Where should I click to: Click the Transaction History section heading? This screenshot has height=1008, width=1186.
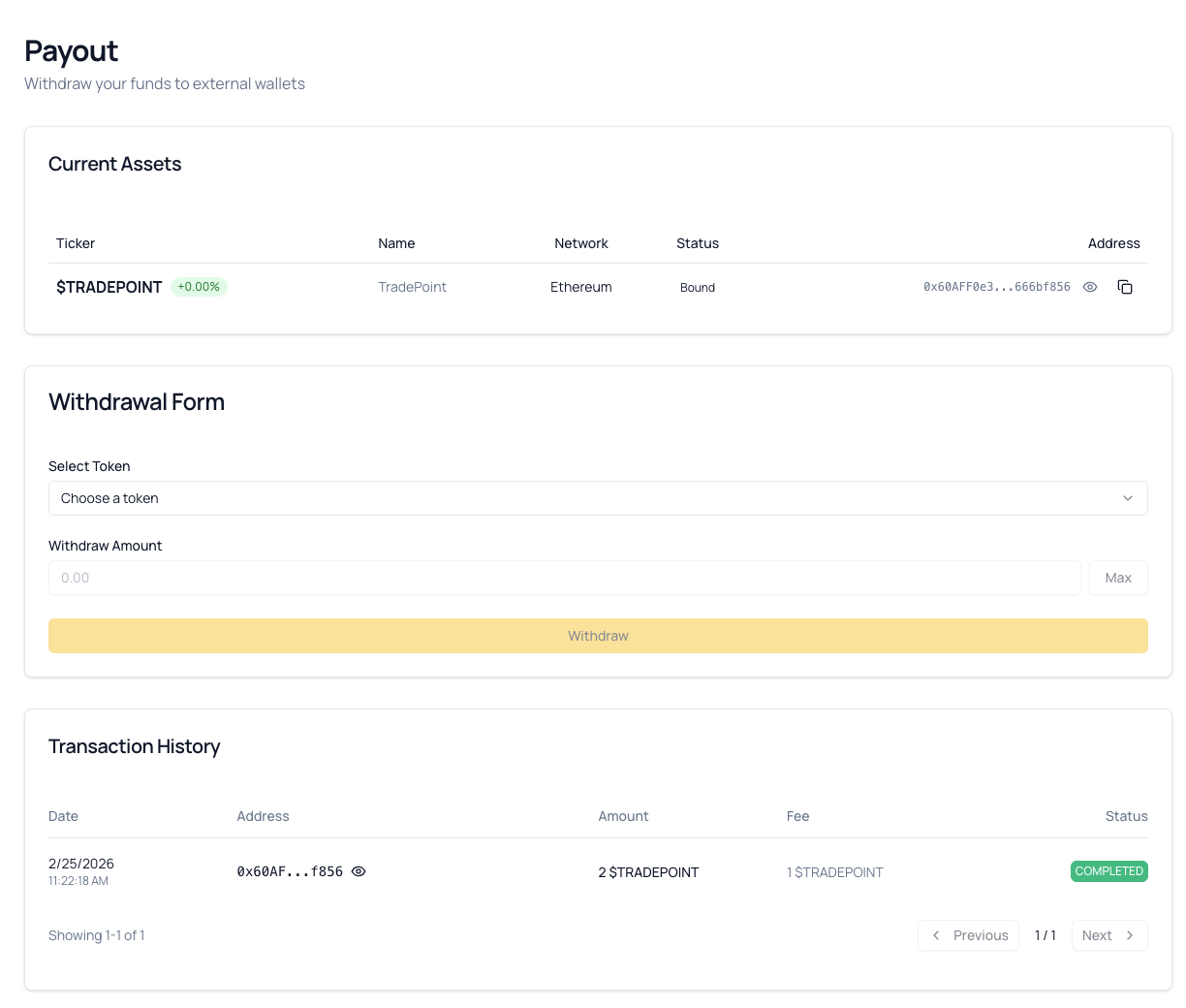pos(134,746)
